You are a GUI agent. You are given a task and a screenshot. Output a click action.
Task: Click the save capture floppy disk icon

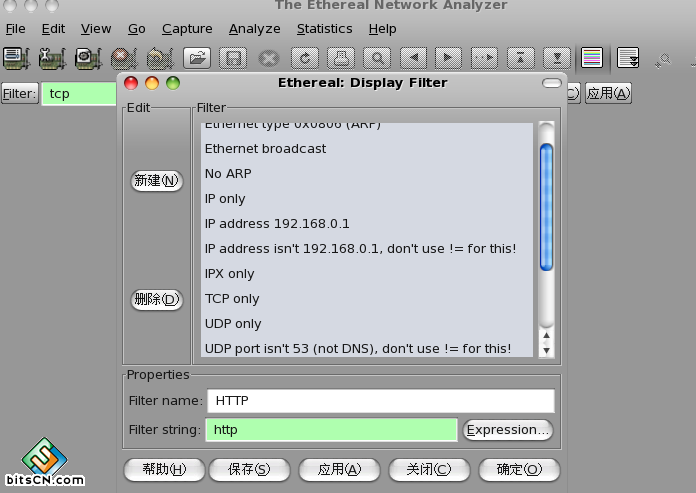coord(232,57)
